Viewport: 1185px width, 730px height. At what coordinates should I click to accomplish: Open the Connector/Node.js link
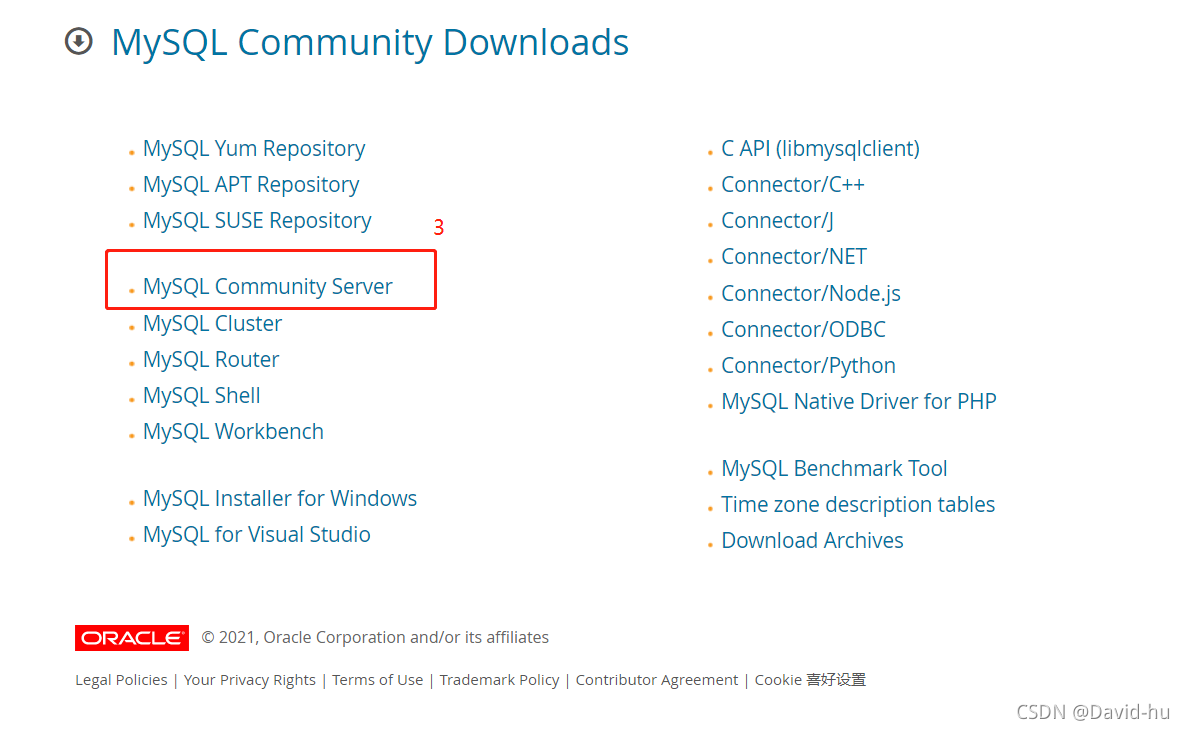[811, 293]
